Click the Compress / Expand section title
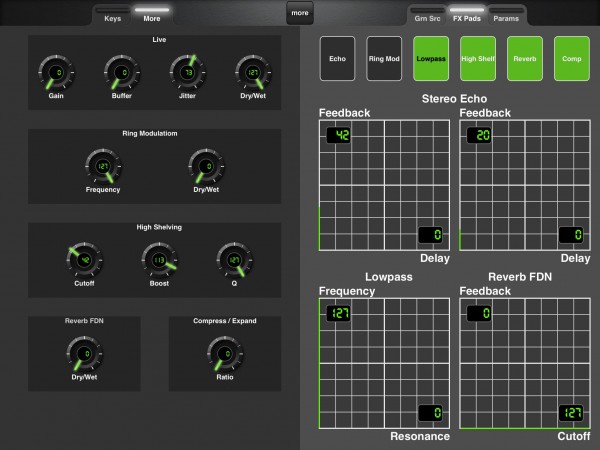This screenshot has height=450, width=600. coord(225,321)
